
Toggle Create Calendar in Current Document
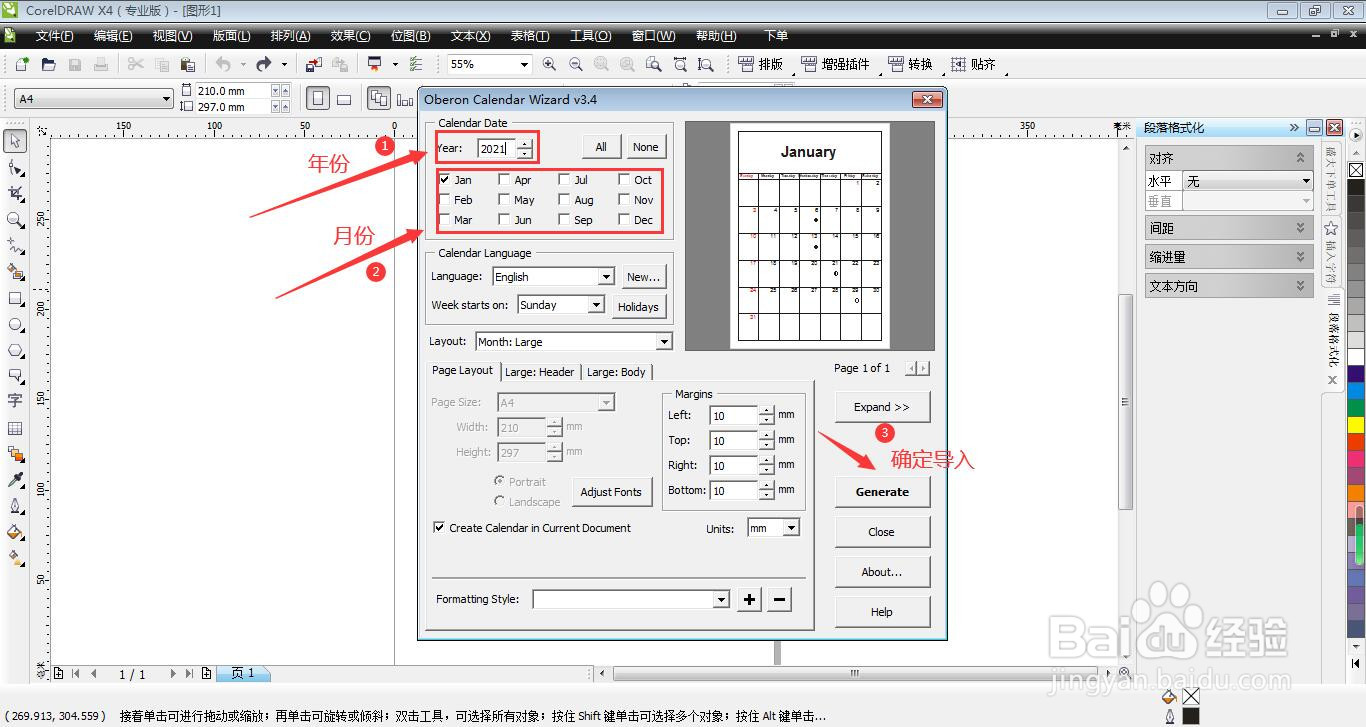point(438,528)
